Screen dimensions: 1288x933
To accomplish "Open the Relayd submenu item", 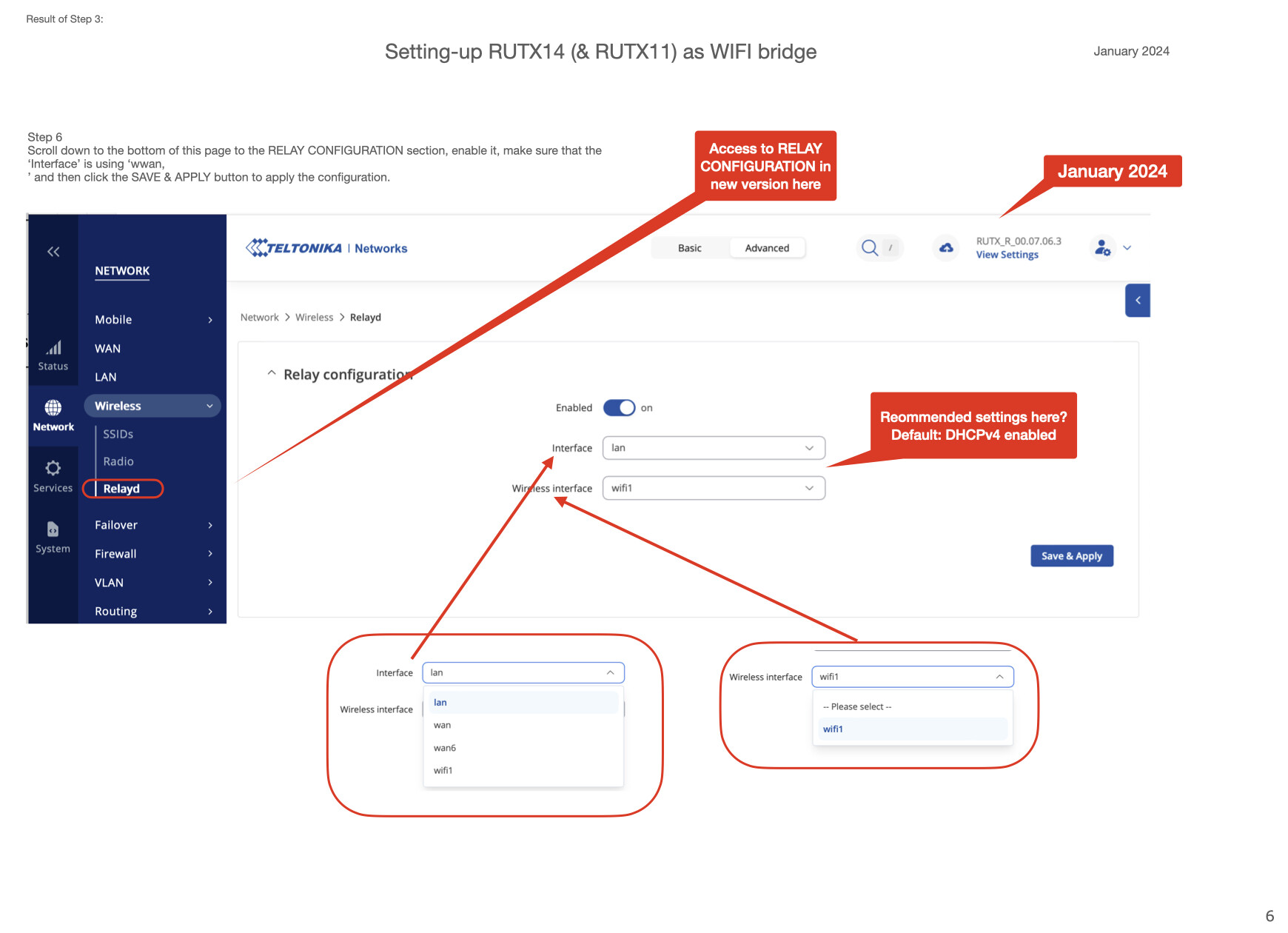I will pyautogui.click(x=122, y=489).
